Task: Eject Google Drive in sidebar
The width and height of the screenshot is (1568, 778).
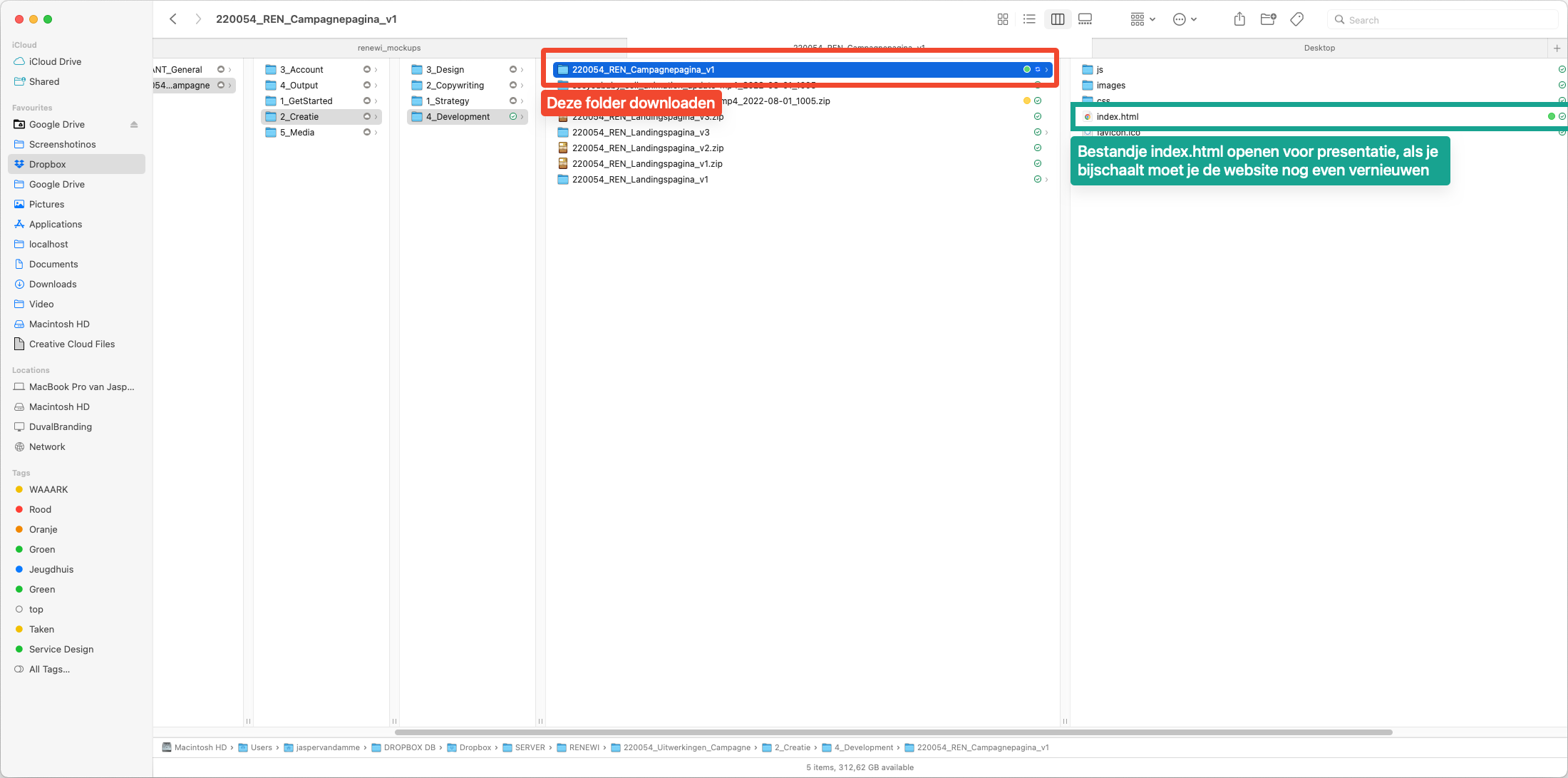Action: pyautogui.click(x=134, y=124)
